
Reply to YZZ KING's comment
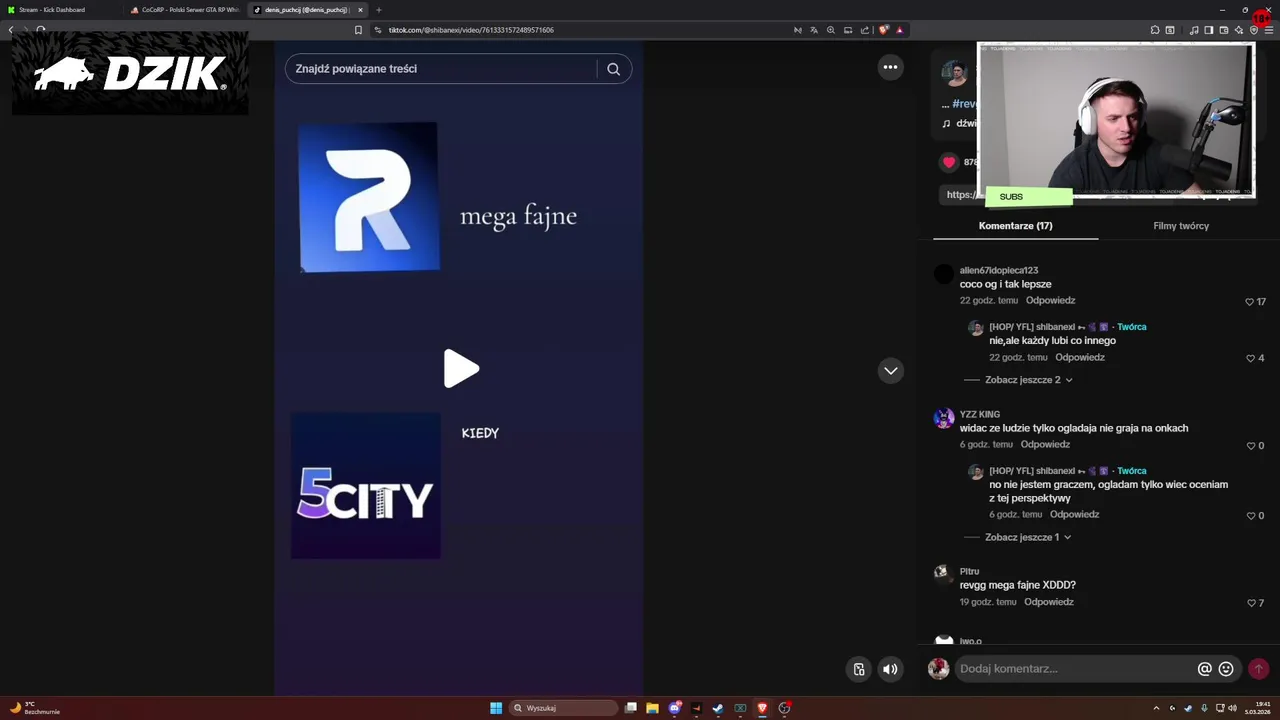(x=1045, y=445)
